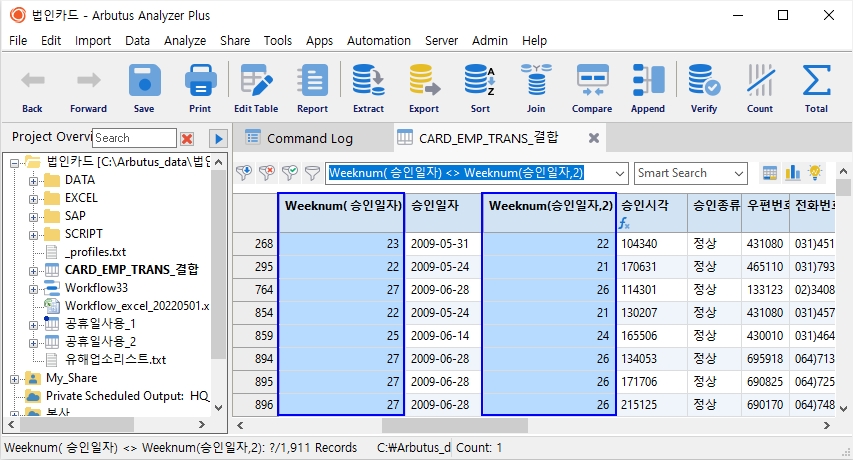Open the Smart Search dropdown
Viewport: 853px width, 460px height.
point(738,173)
